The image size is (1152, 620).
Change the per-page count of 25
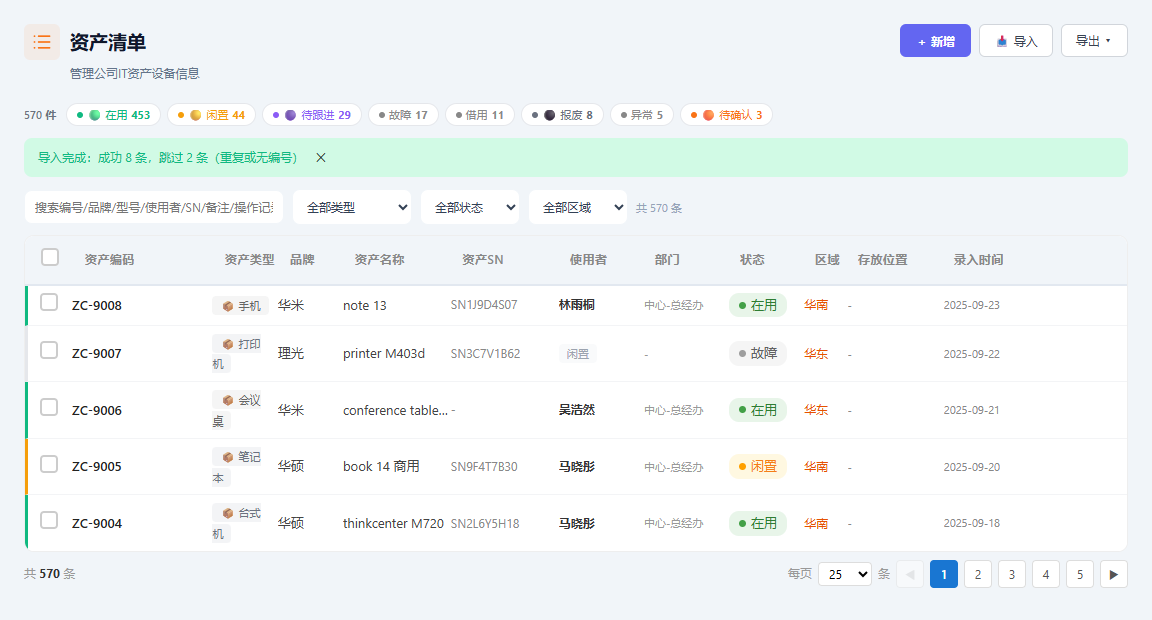point(845,574)
